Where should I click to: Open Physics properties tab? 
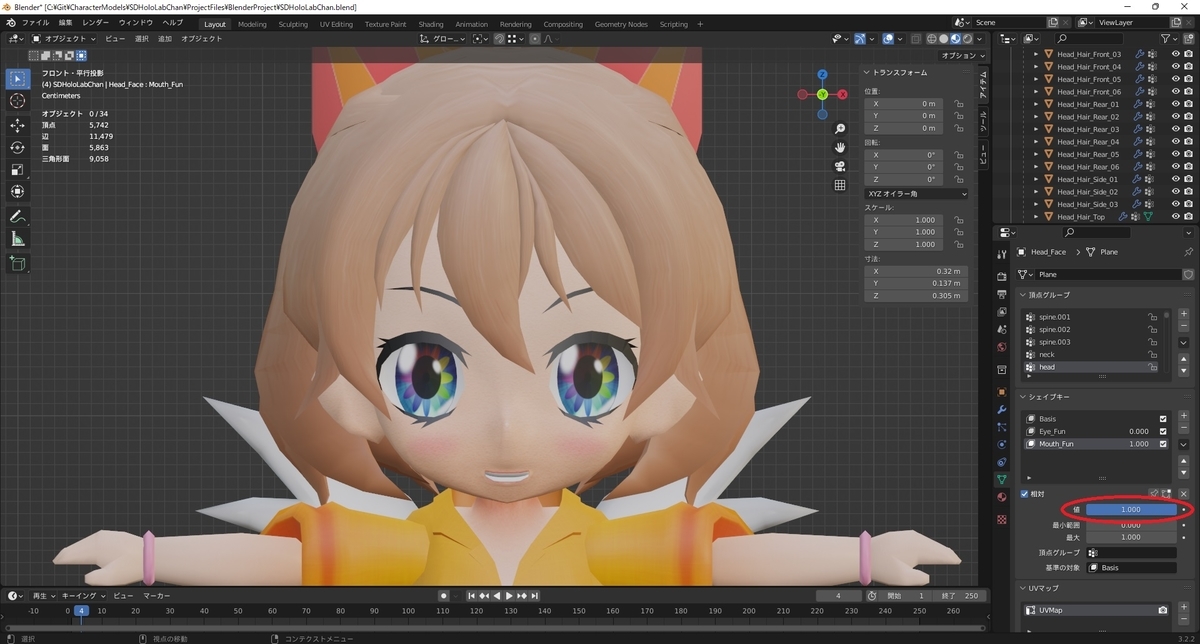coord(1002,444)
